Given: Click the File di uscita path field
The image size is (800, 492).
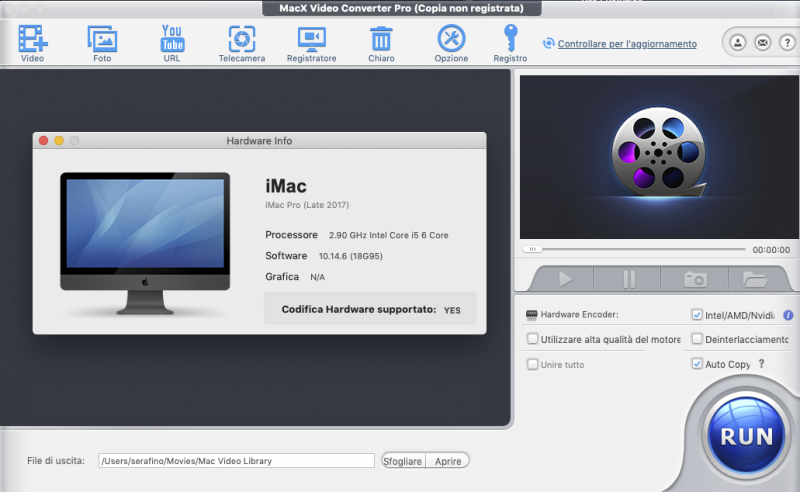Looking at the screenshot, I should pyautogui.click(x=236, y=460).
